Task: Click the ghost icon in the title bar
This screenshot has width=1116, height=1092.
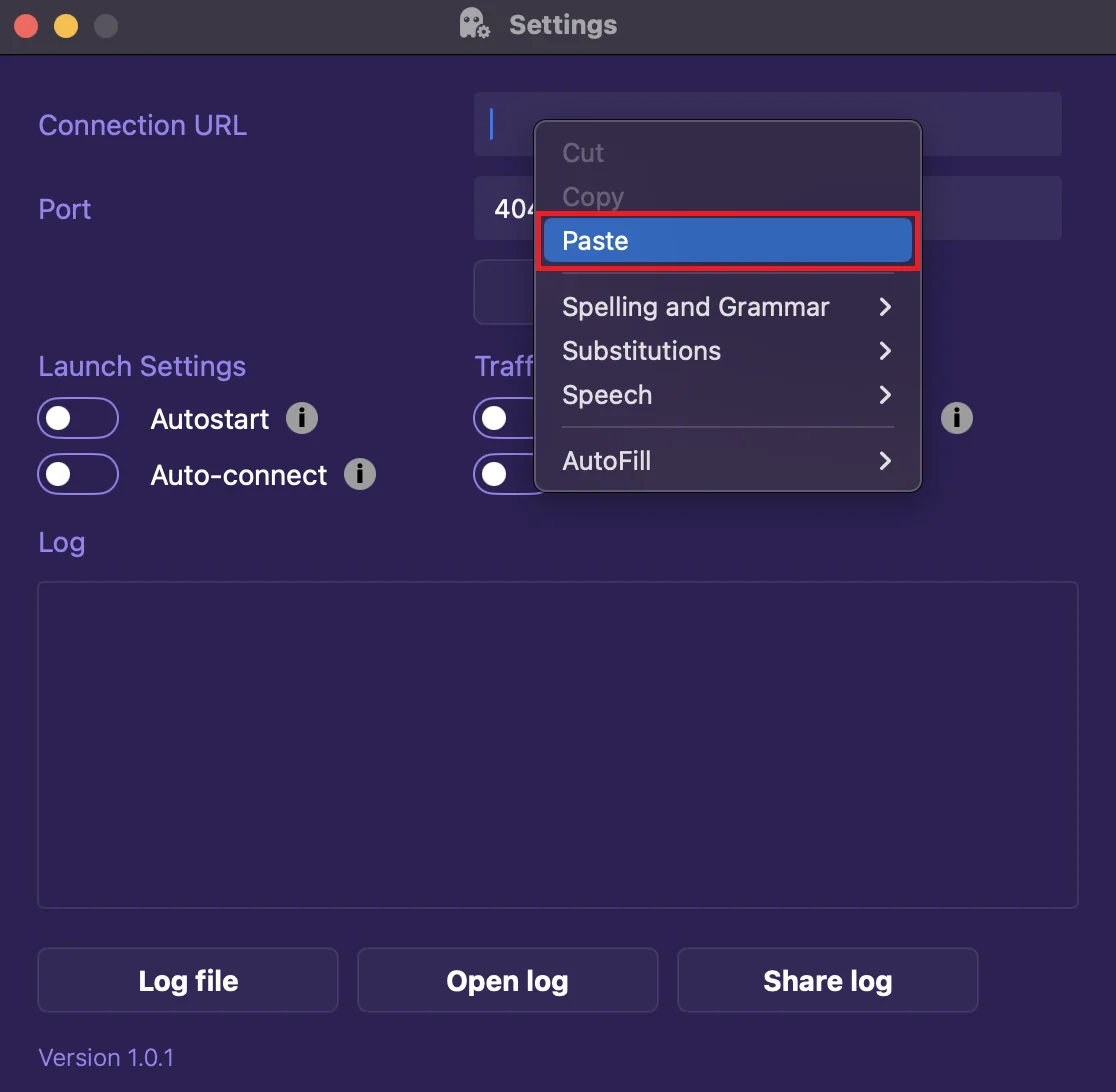Action: coord(474,24)
